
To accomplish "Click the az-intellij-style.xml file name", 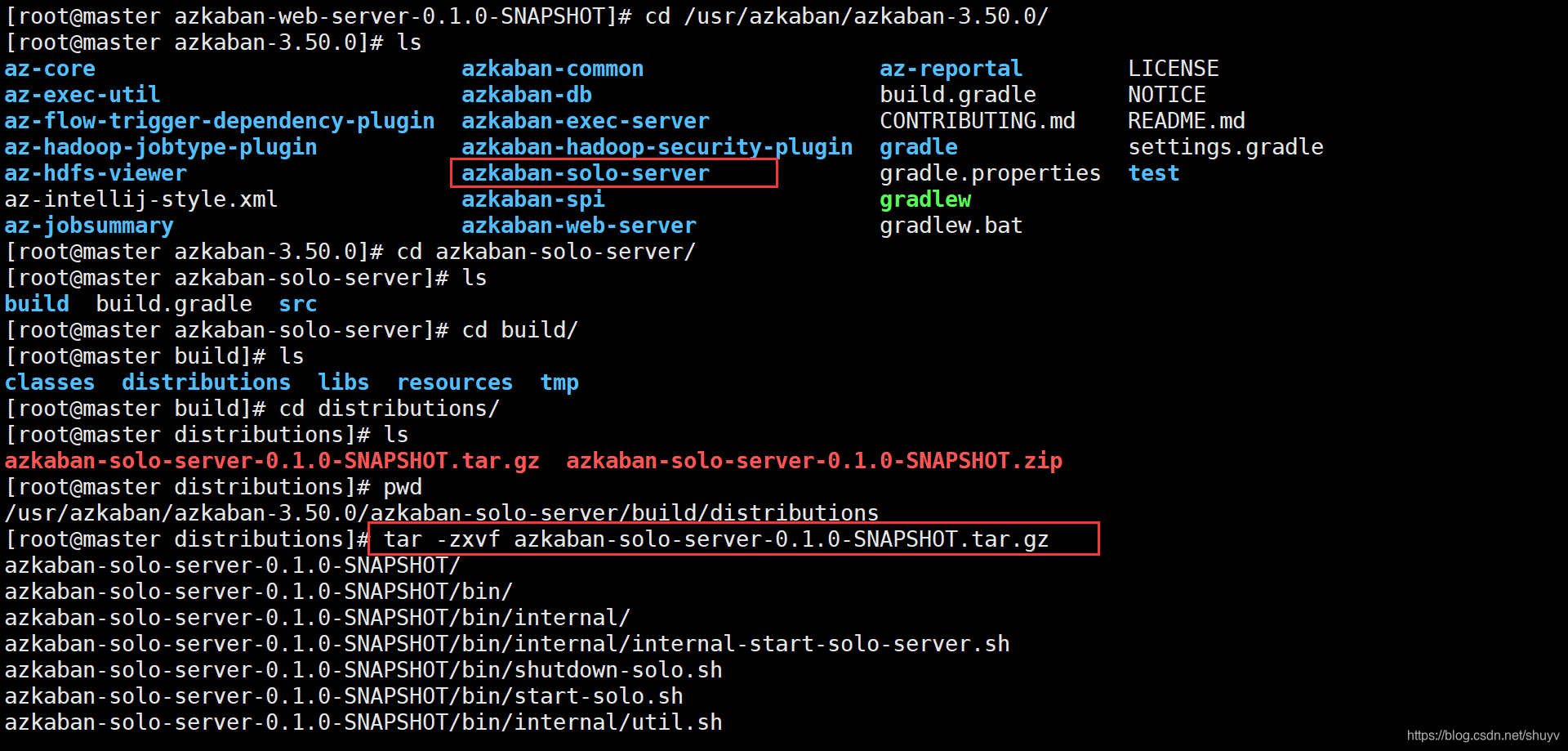I will 141,199.
